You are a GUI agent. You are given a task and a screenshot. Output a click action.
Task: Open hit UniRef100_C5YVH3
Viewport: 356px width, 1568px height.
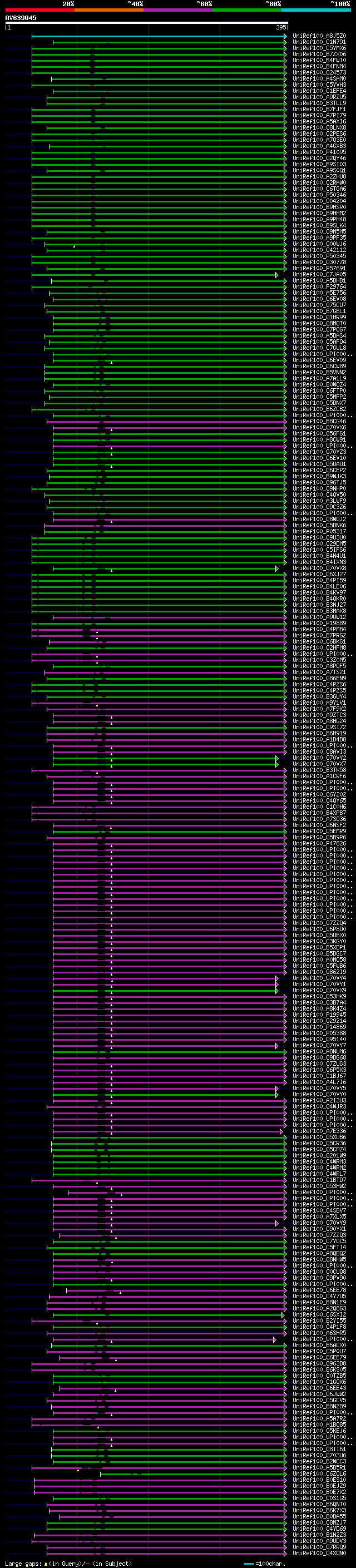[x=319, y=85]
